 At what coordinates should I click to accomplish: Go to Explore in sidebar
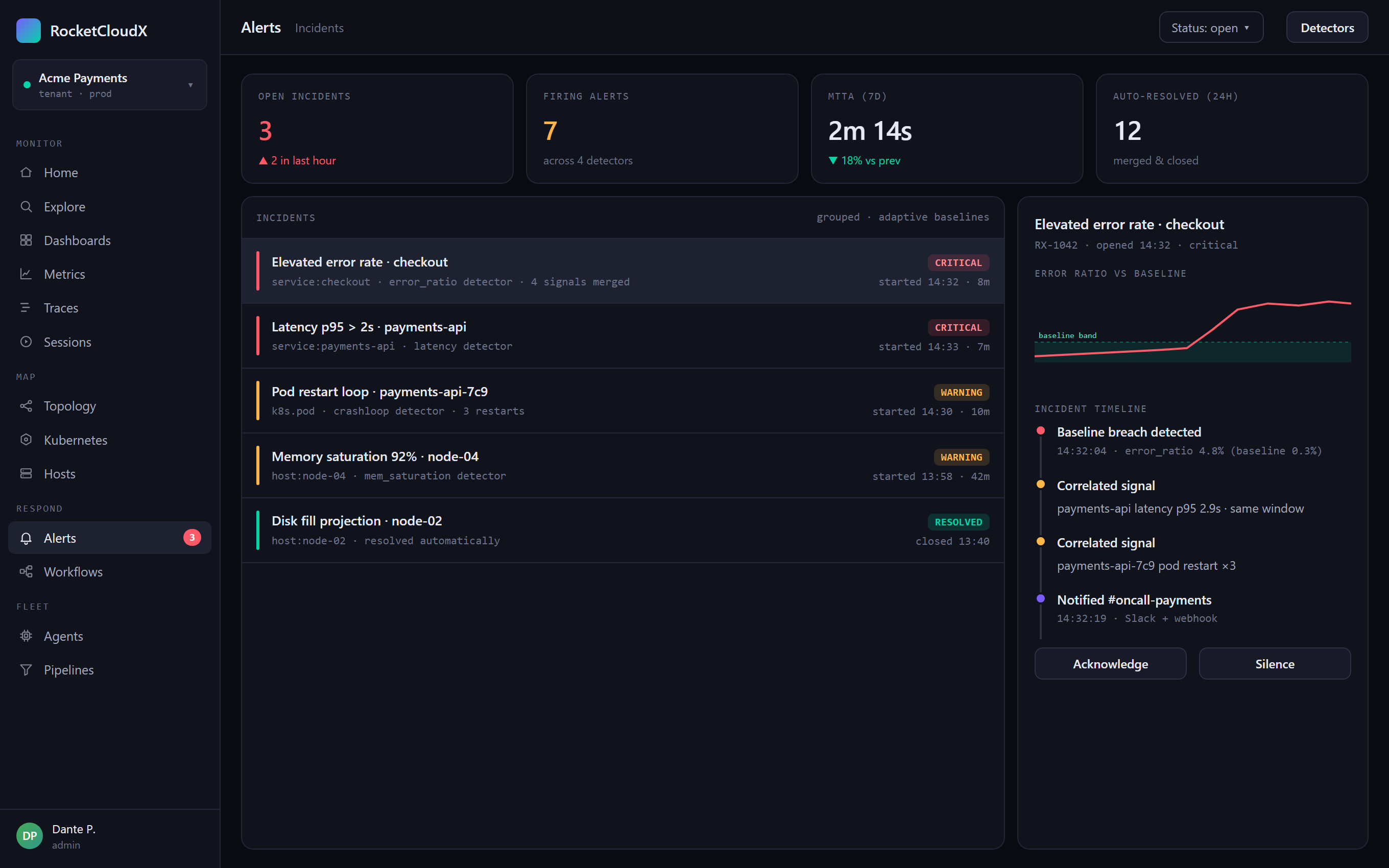click(110, 206)
